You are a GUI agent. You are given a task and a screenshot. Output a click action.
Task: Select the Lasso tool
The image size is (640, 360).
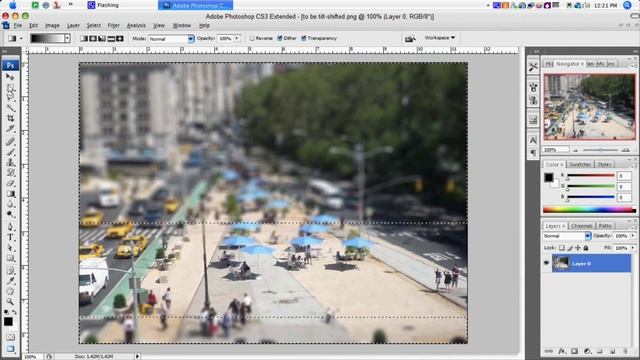click(x=10, y=98)
